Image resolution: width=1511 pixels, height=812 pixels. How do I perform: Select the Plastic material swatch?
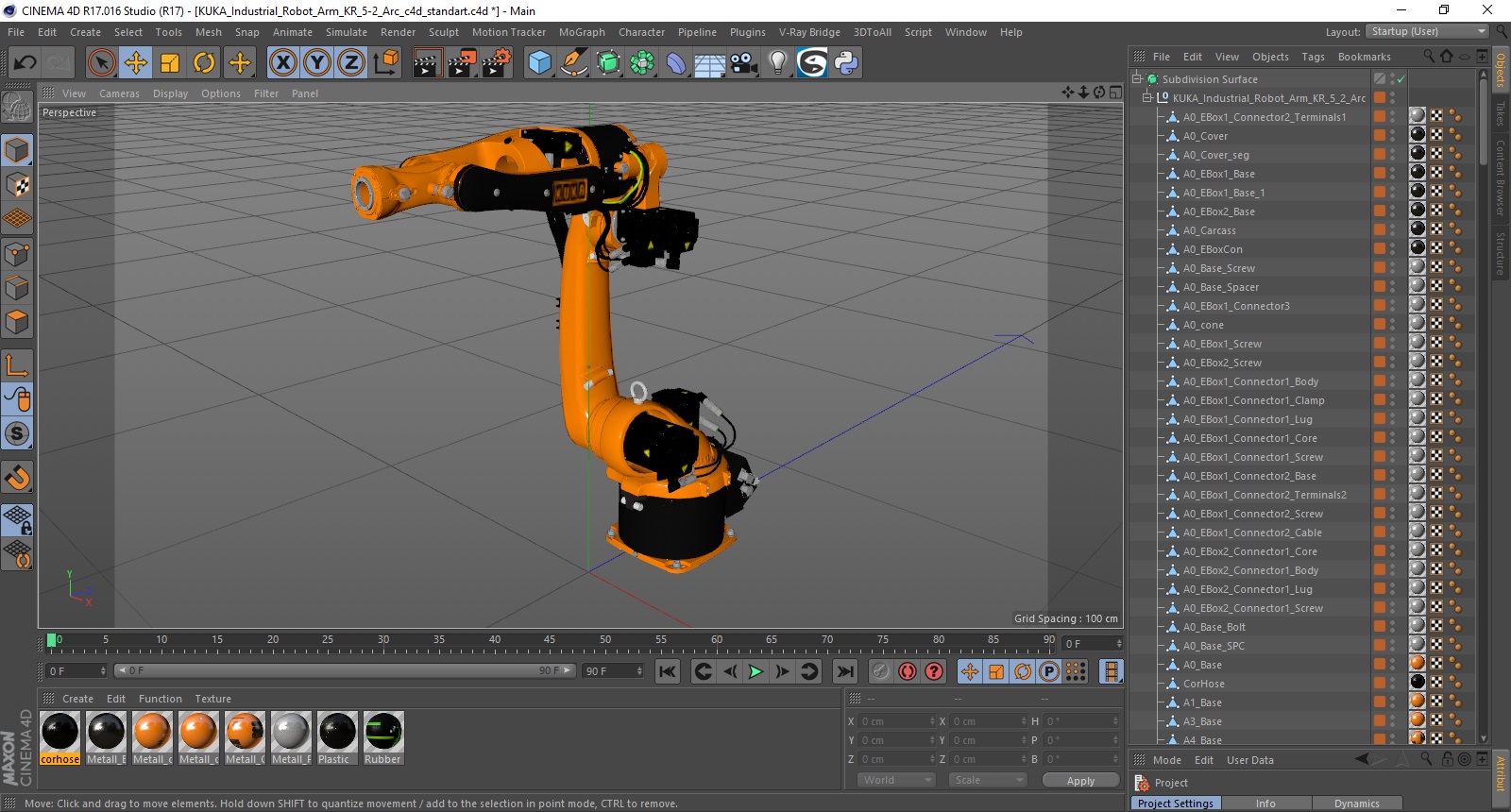point(337,738)
